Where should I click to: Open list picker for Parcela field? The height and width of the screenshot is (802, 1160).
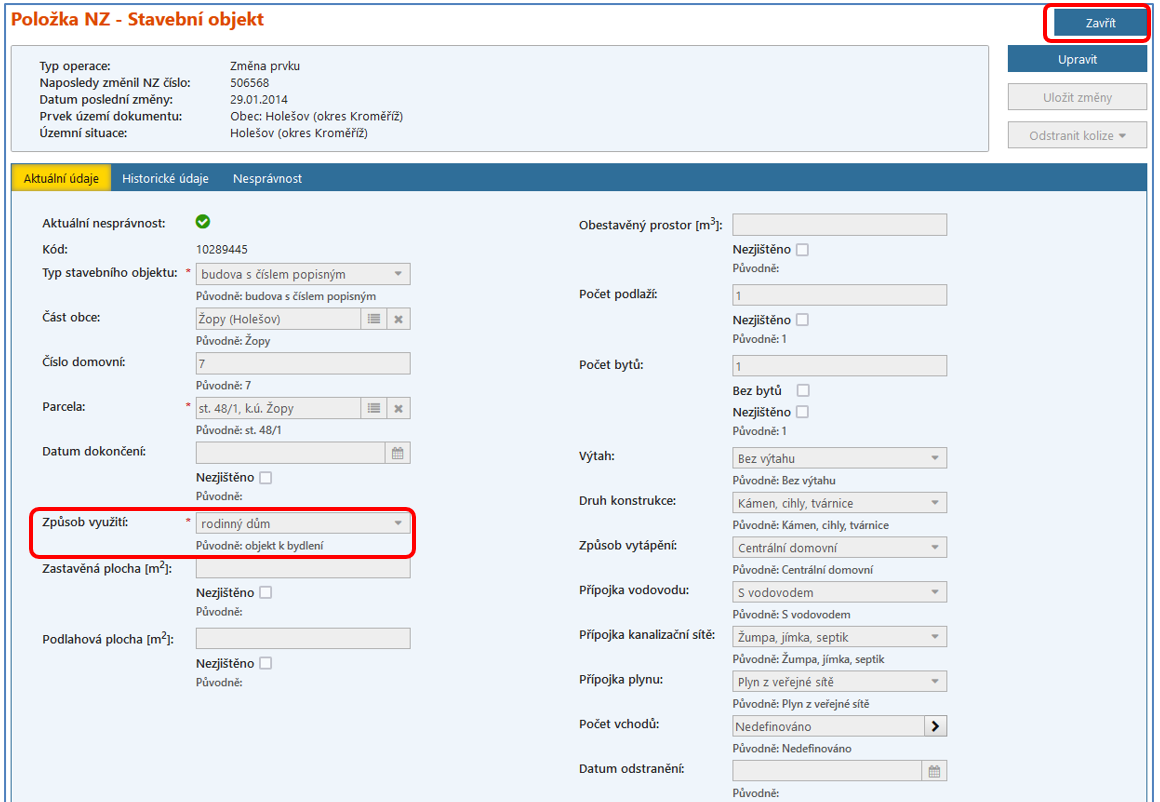374,408
